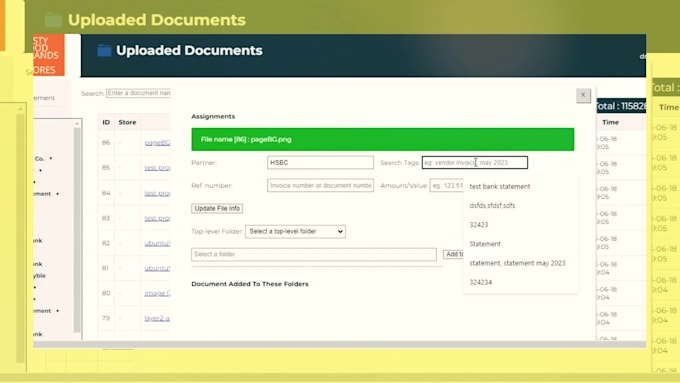Viewport: 680px width, 383px height.
Task: Open the pageBG file link in row 86
Action: point(157,142)
